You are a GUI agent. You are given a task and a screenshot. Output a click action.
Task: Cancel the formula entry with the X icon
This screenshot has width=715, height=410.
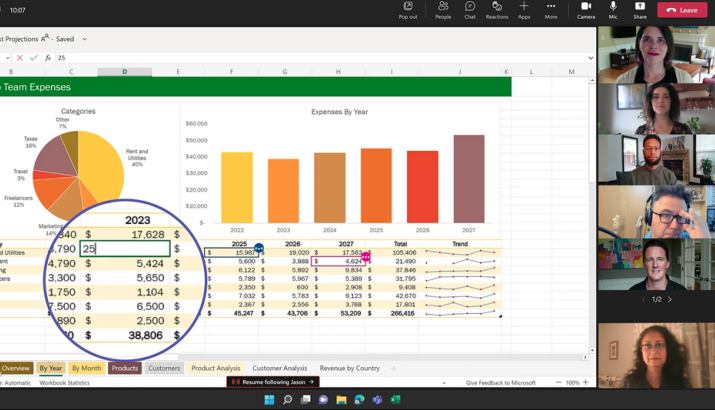pyautogui.click(x=20, y=58)
